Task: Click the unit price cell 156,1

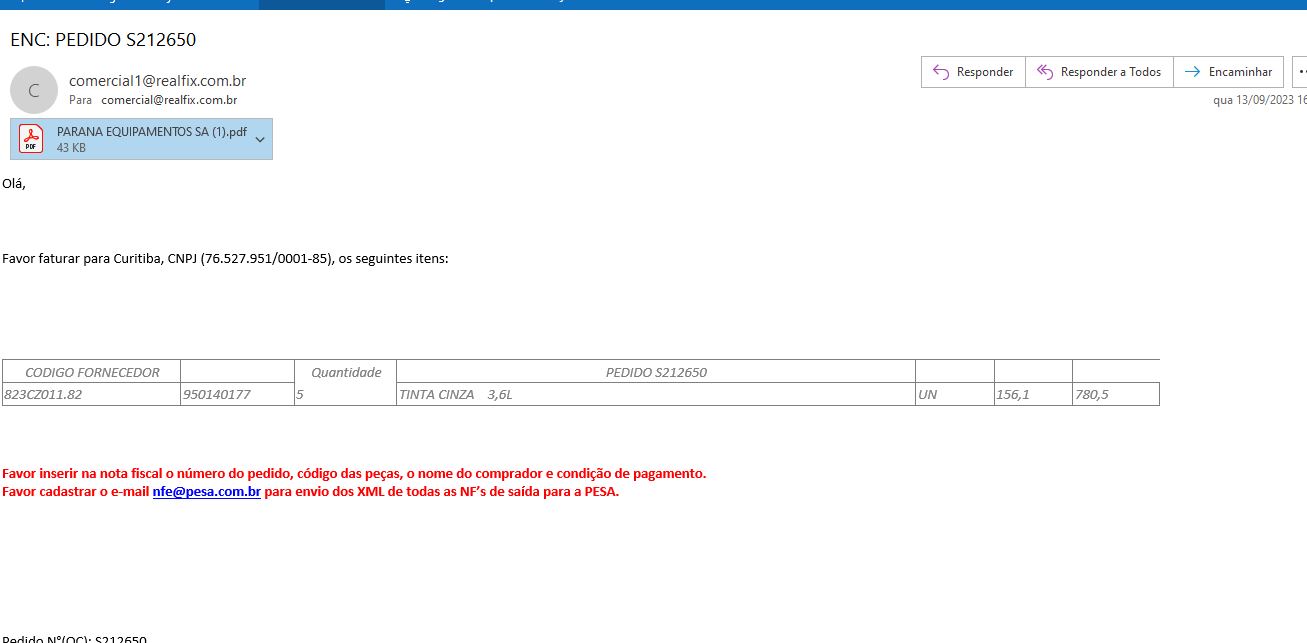Action: coord(1012,394)
